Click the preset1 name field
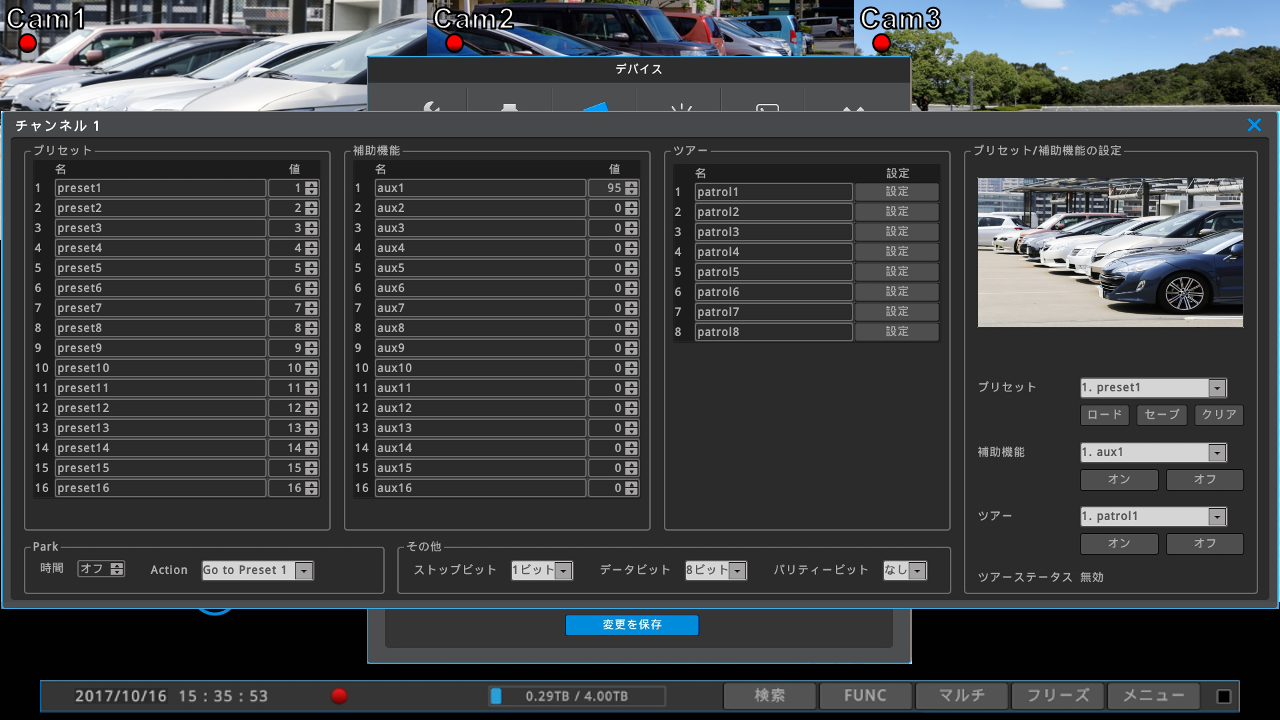This screenshot has width=1280, height=720. pyautogui.click(x=160, y=188)
